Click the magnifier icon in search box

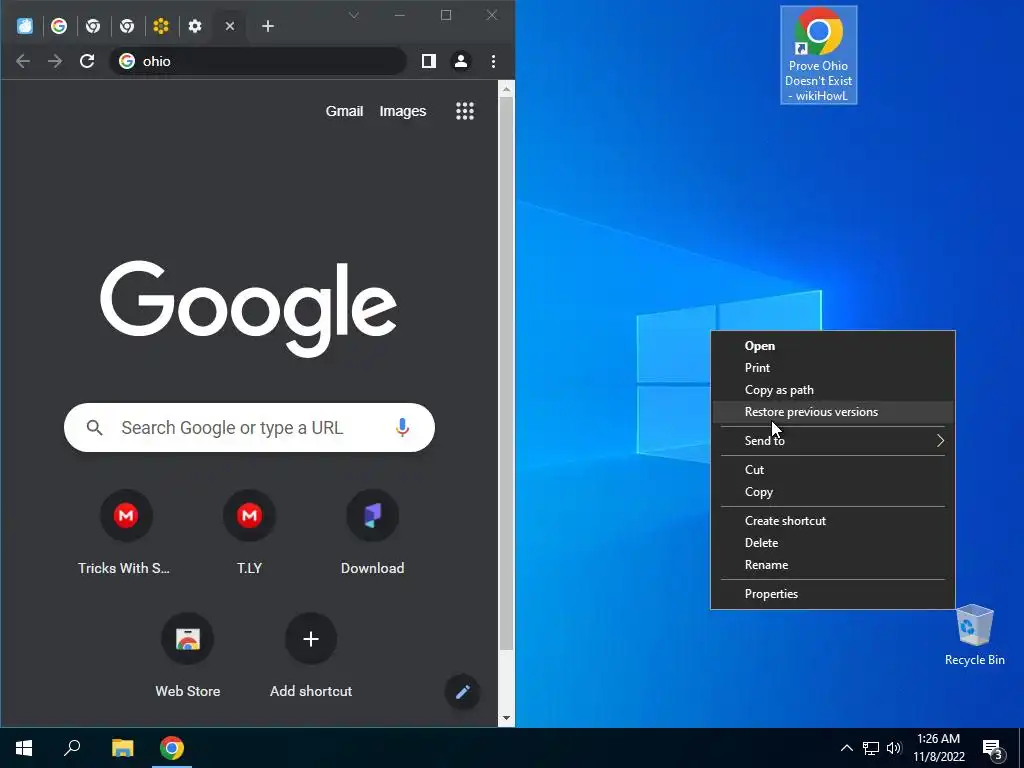click(95, 428)
